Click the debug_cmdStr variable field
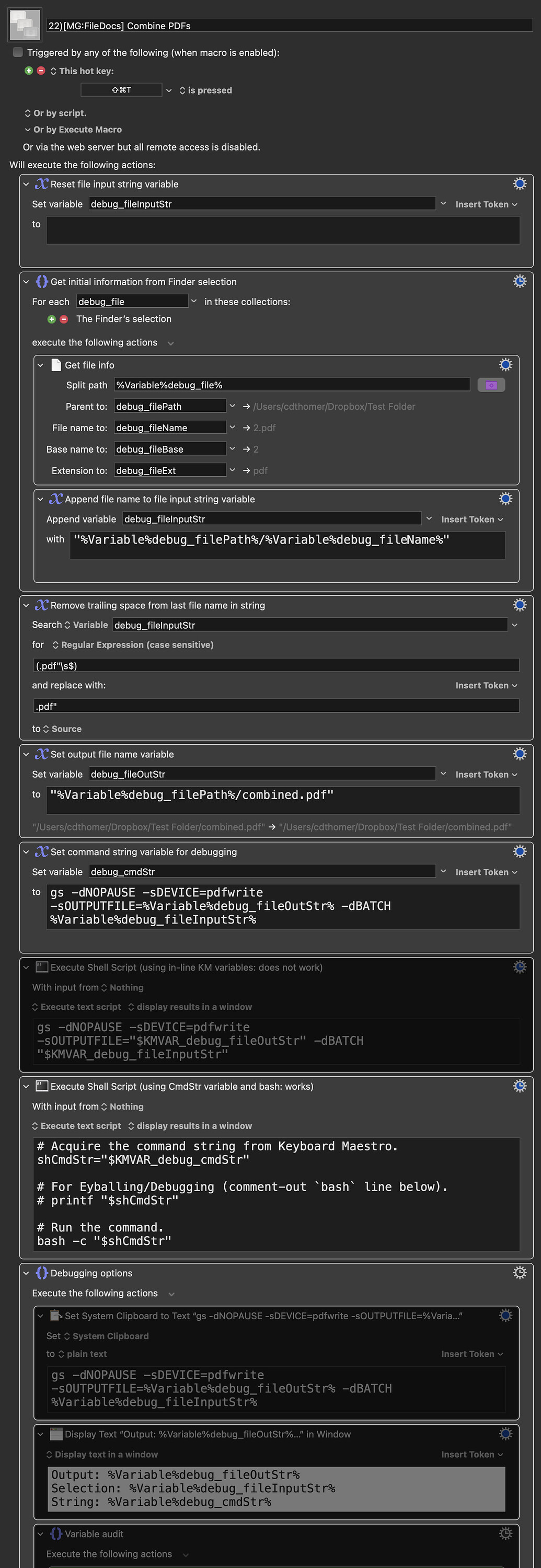Screen dimensions: 541x1568 click(x=262, y=872)
